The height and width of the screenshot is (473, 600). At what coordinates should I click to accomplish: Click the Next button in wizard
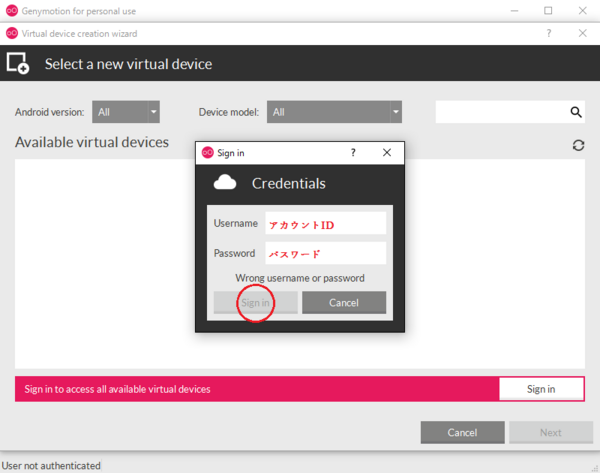(550, 433)
